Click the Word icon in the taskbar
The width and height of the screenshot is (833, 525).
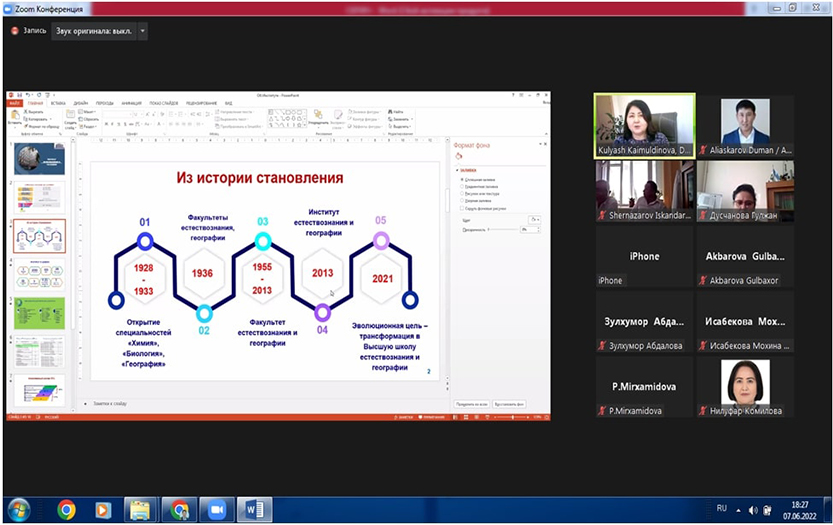pyautogui.click(x=254, y=510)
